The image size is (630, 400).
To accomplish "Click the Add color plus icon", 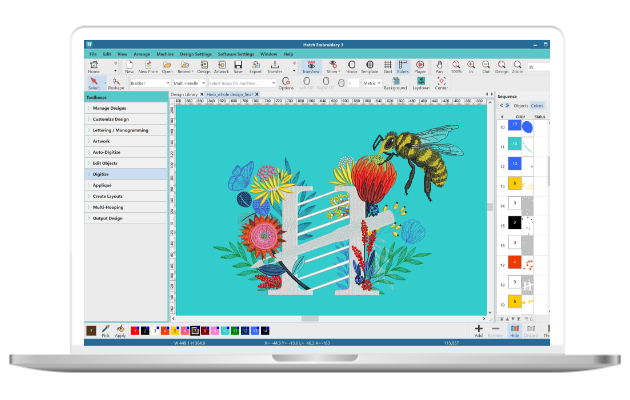I will (478, 329).
